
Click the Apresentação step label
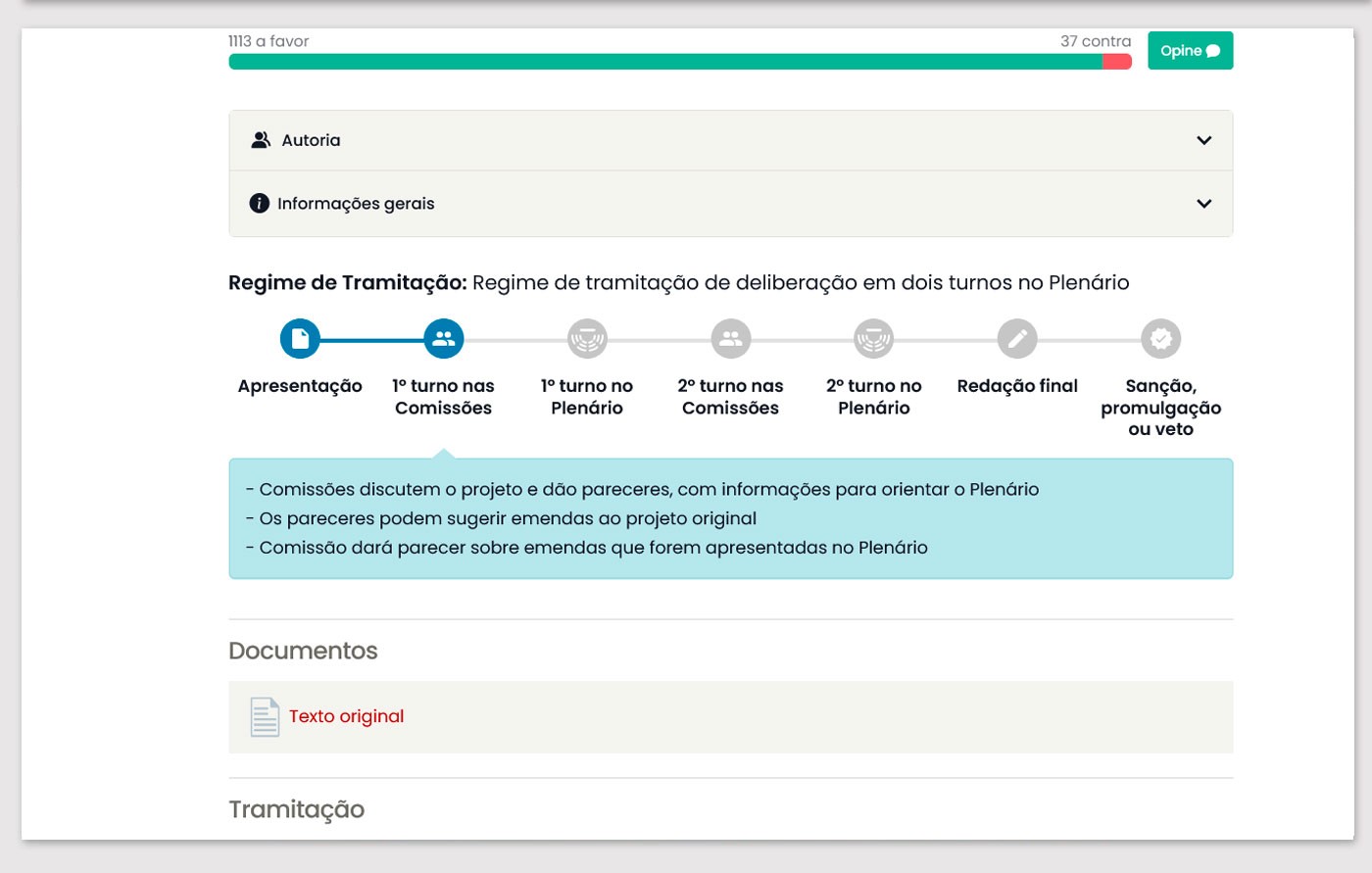pyautogui.click(x=300, y=386)
